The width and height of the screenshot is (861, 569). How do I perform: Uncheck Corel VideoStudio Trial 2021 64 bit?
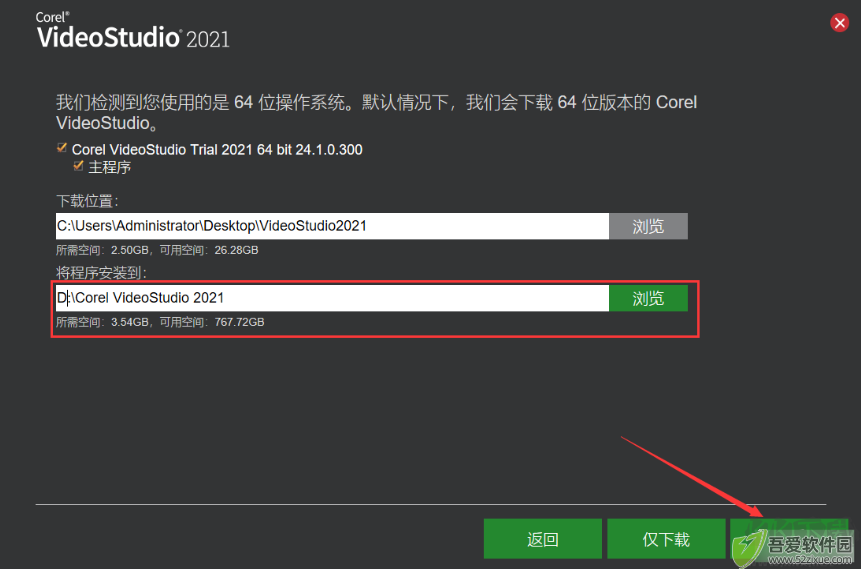pos(62,148)
